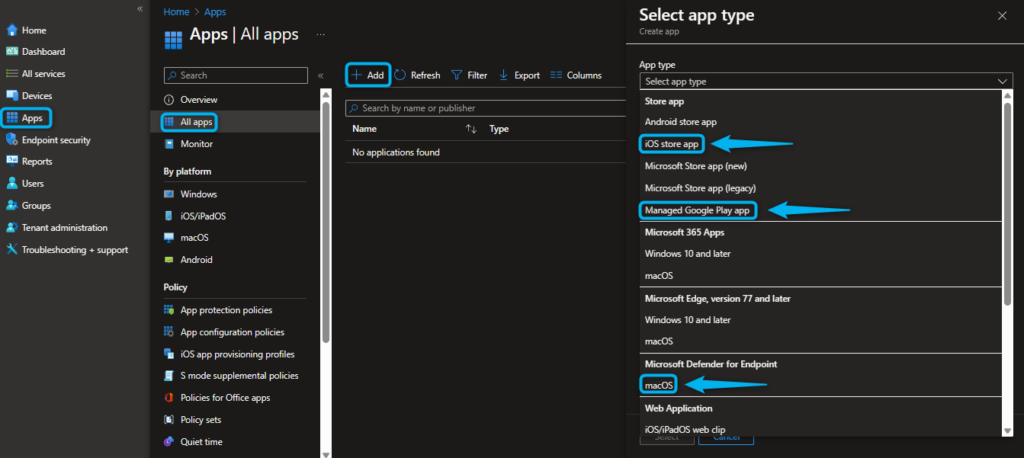Open Policies for Office apps icon

click(x=169, y=398)
